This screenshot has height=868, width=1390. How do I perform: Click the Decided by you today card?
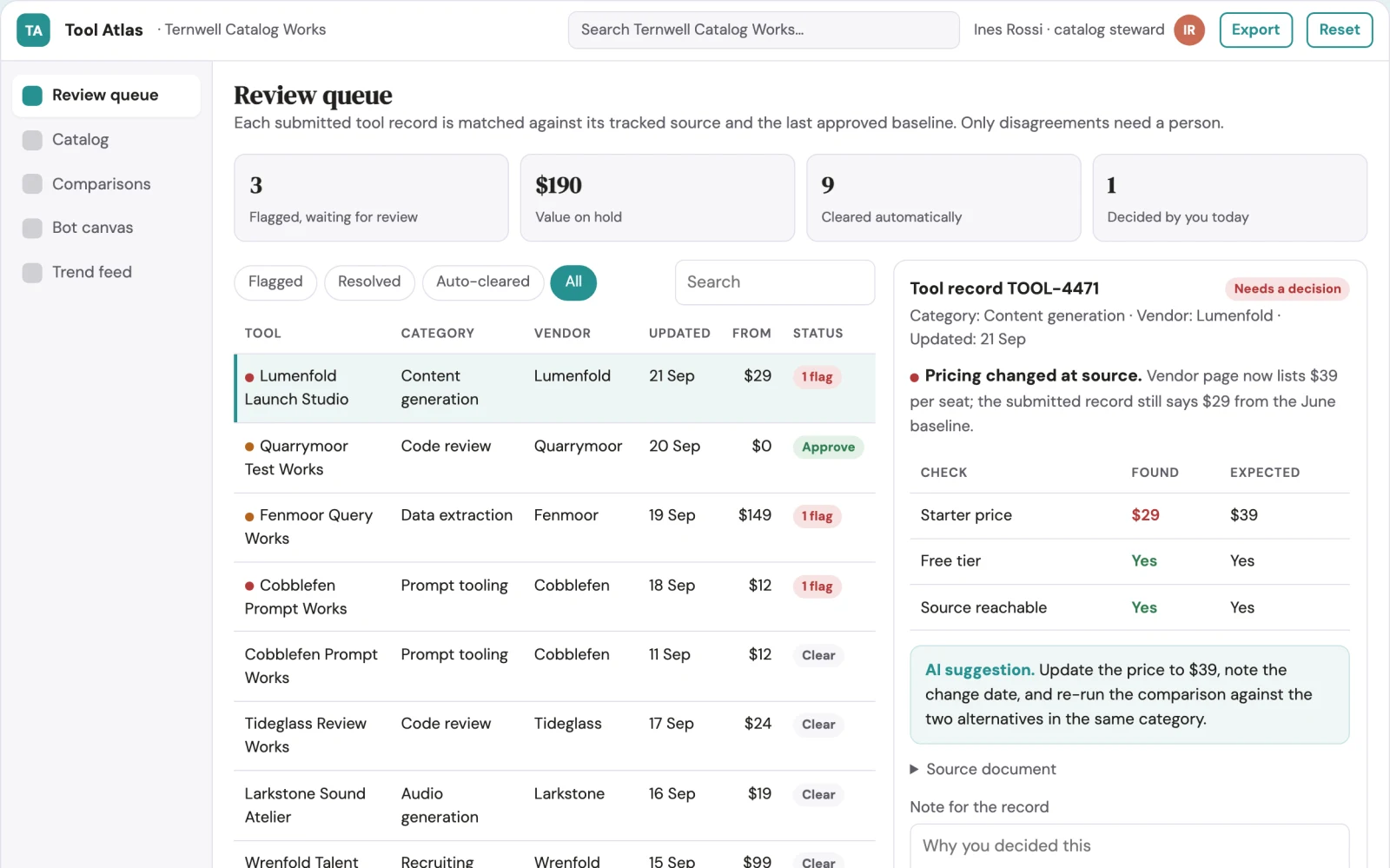click(x=1229, y=198)
